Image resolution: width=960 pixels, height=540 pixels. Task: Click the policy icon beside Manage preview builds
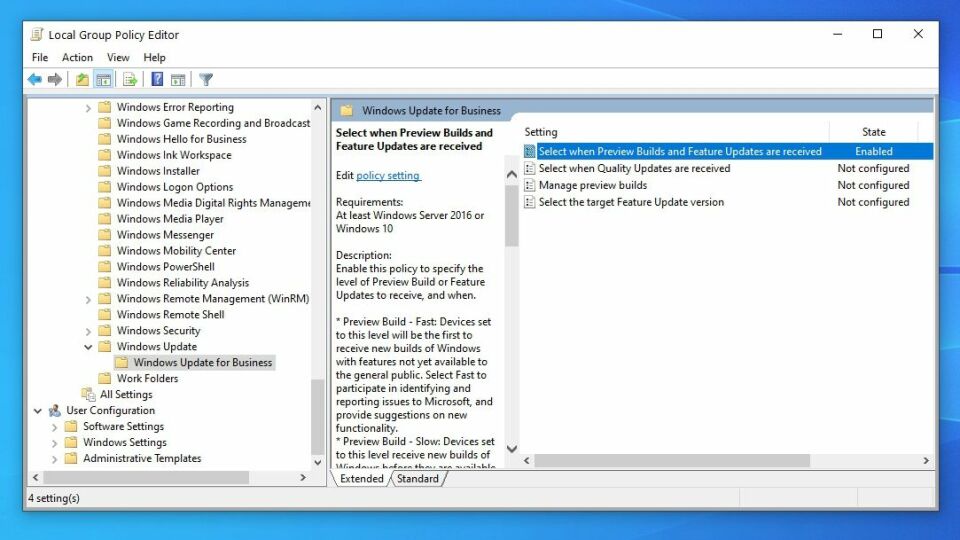tap(530, 185)
